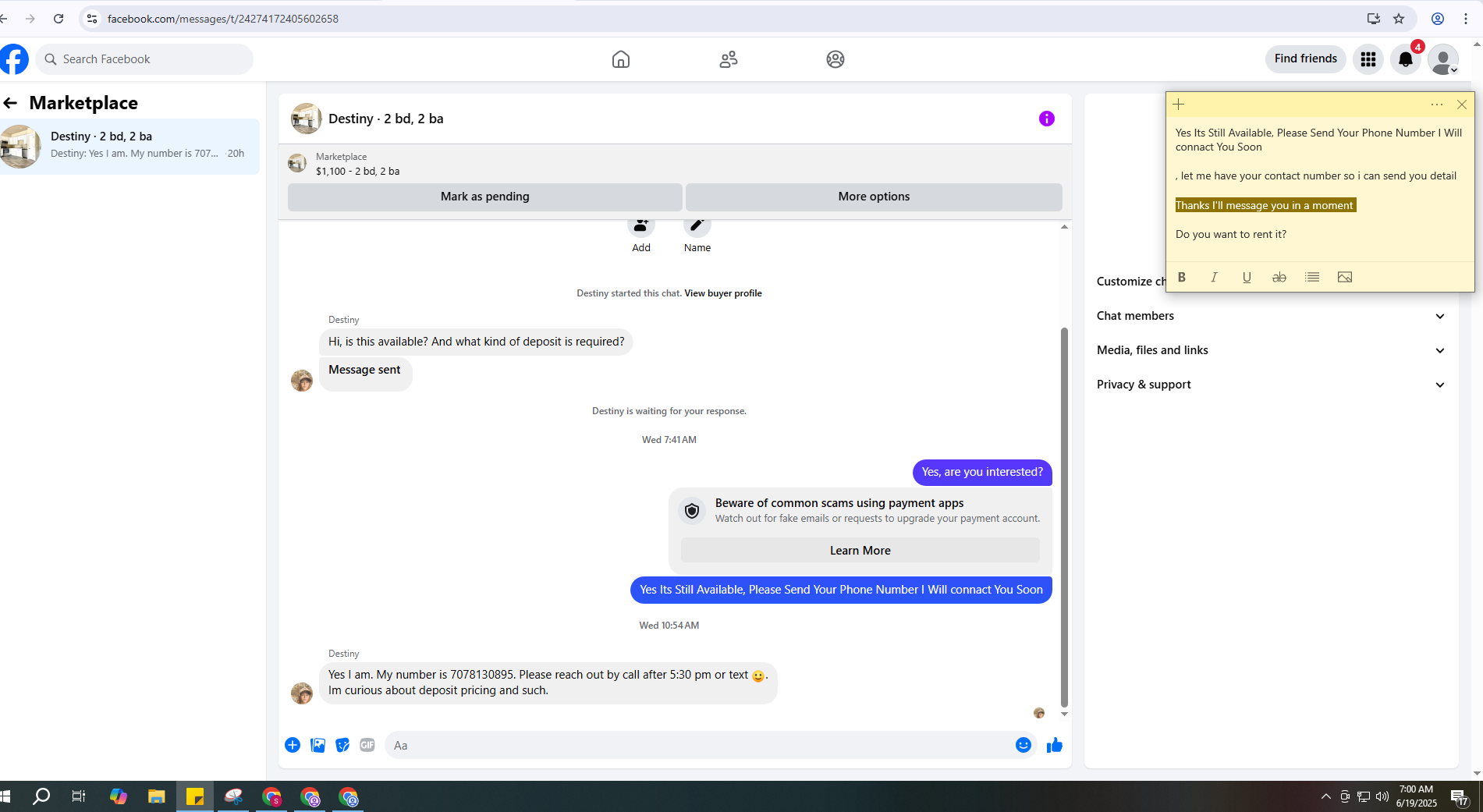Choose a GIF icon

tap(367, 745)
